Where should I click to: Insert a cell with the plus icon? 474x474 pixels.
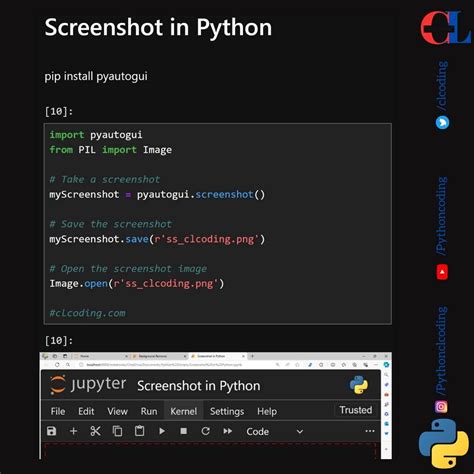coord(73,431)
